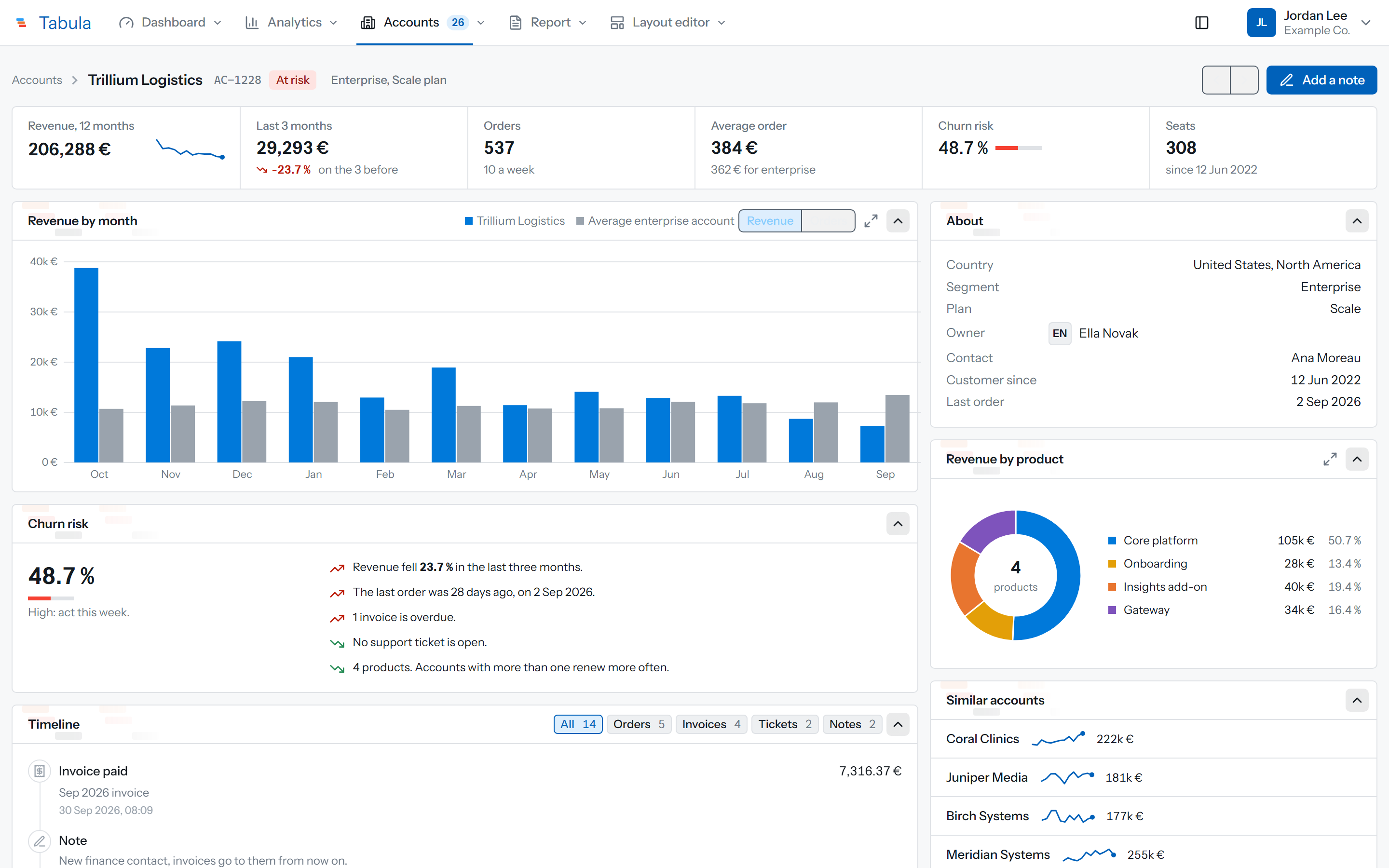Switch timeline to Invoices 4 tab
This screenshot has height=868, width=1389.
pyautogui.click(x=711, y=724)
